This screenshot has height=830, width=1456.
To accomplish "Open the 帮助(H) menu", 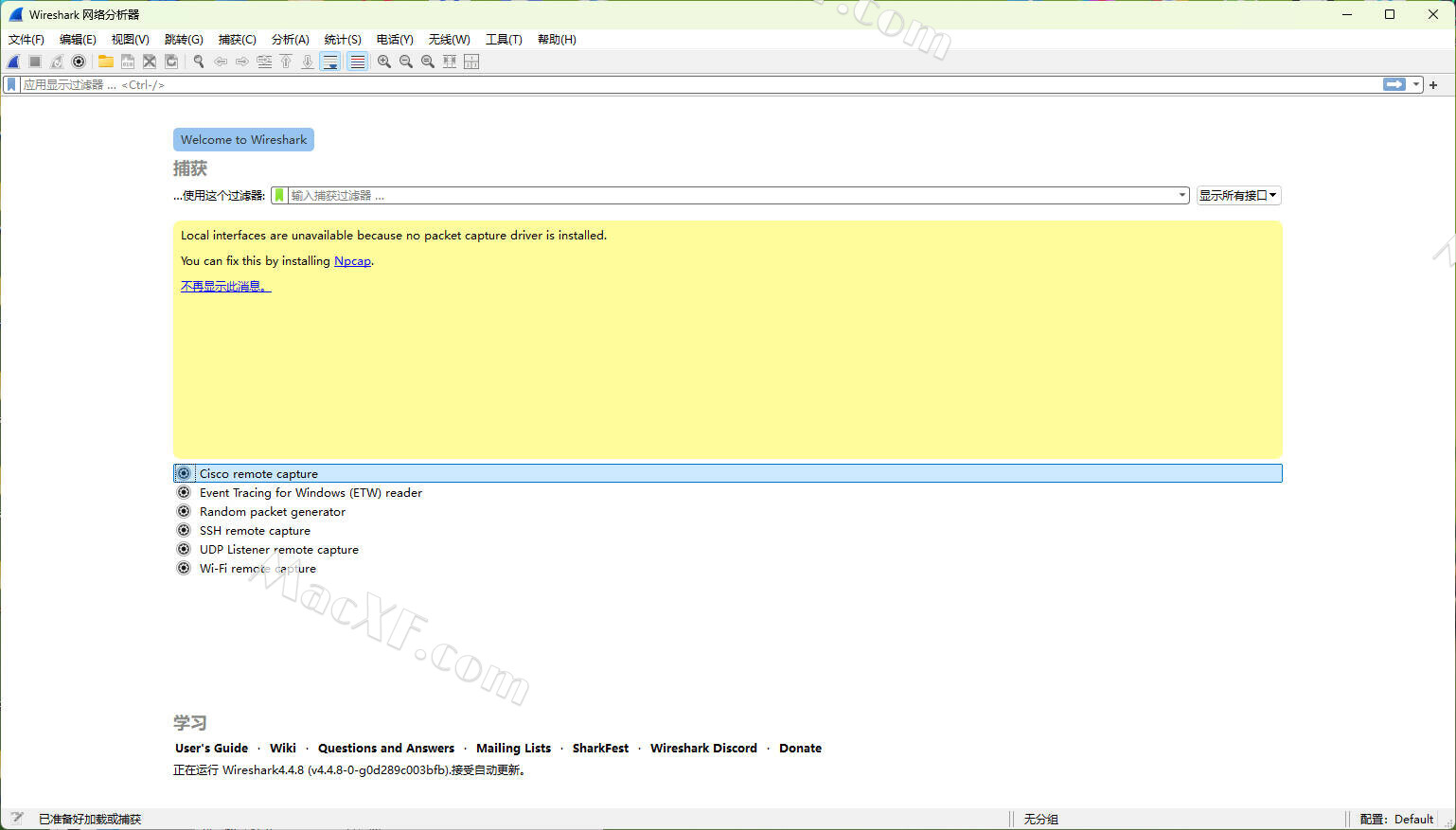I will click(x=557, y=39).
